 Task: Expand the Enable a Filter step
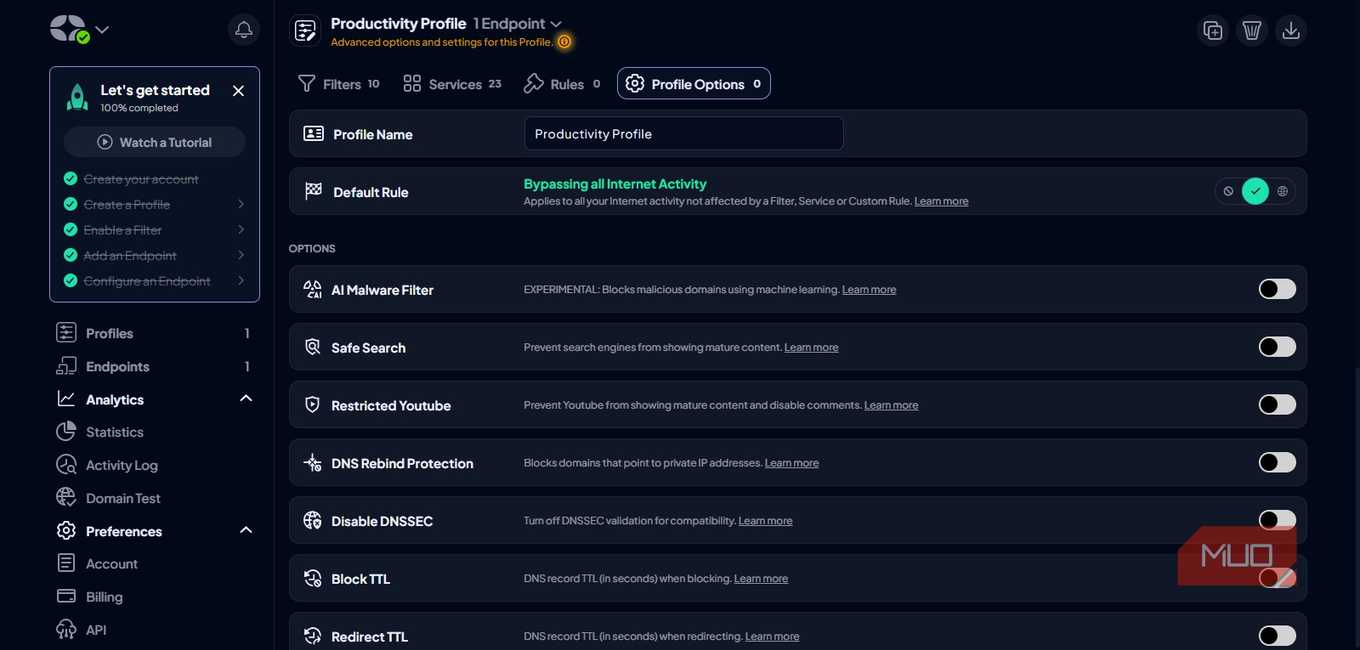tap(241, 230)
